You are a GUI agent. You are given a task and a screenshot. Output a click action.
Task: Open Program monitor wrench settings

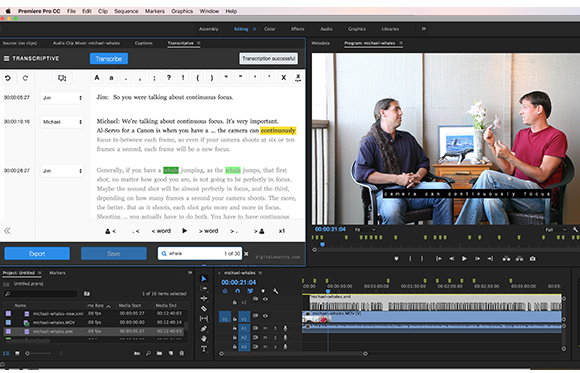tap(576, 230)
